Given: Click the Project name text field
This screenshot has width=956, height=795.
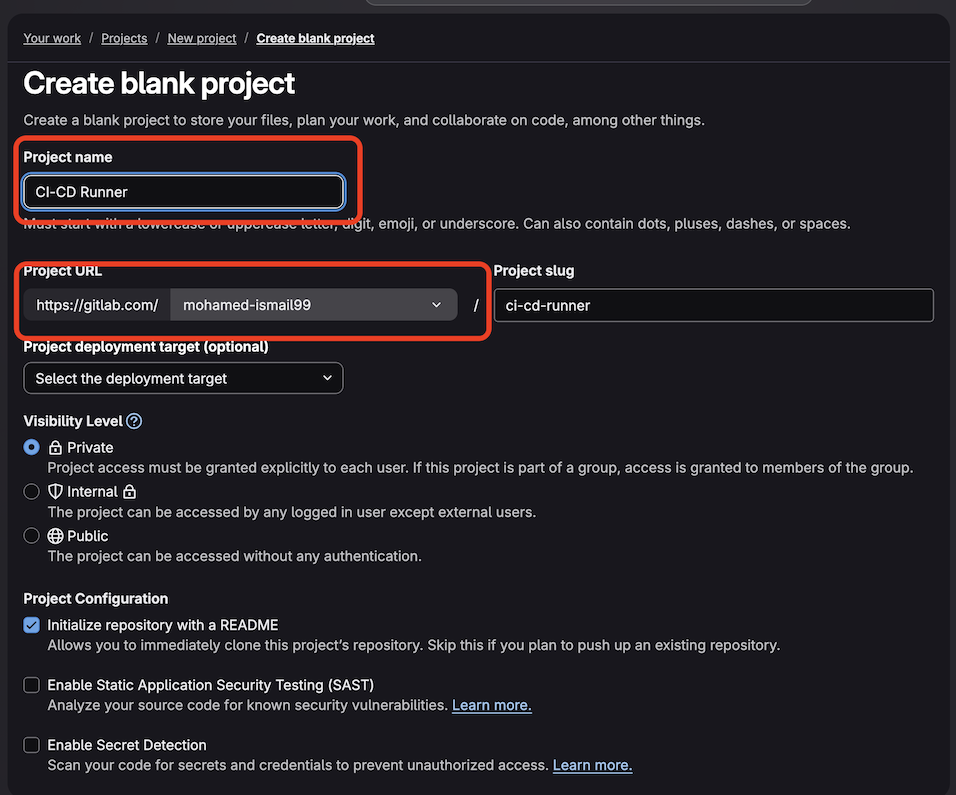Looking at the screenshot, I should pos(183,191).
